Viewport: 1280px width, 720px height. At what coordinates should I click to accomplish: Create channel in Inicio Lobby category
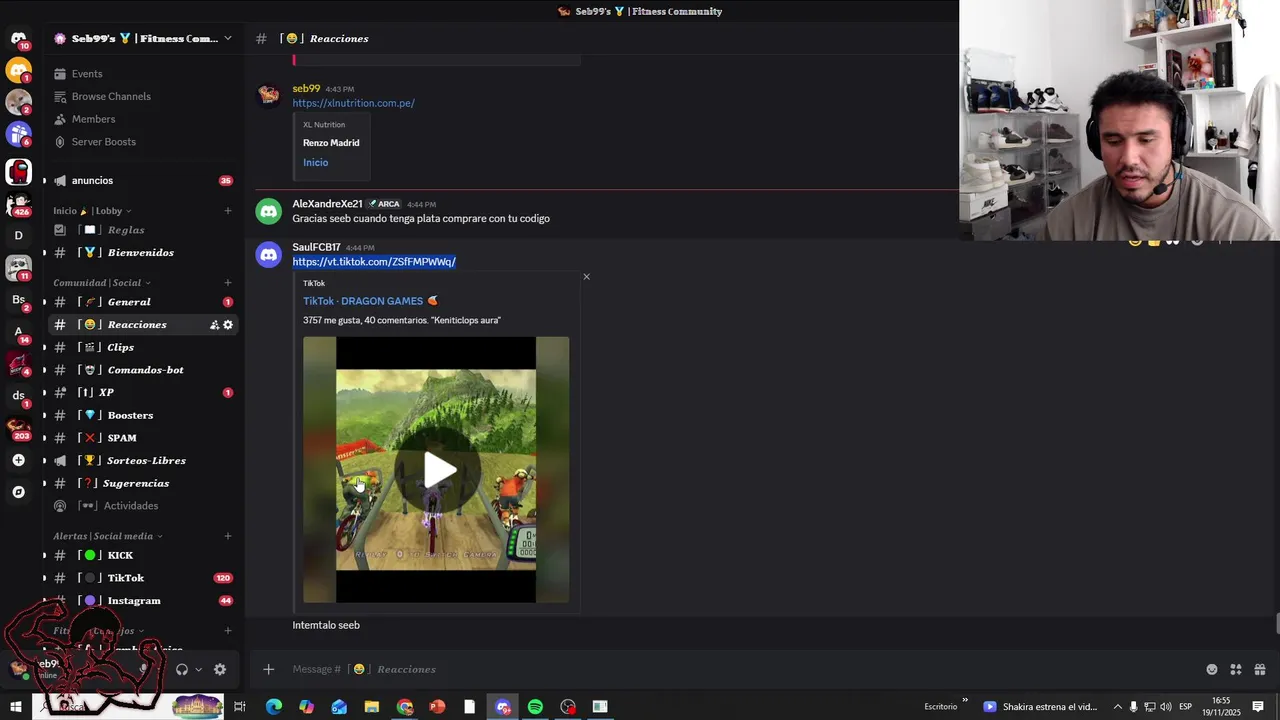[x=228, y=211]
